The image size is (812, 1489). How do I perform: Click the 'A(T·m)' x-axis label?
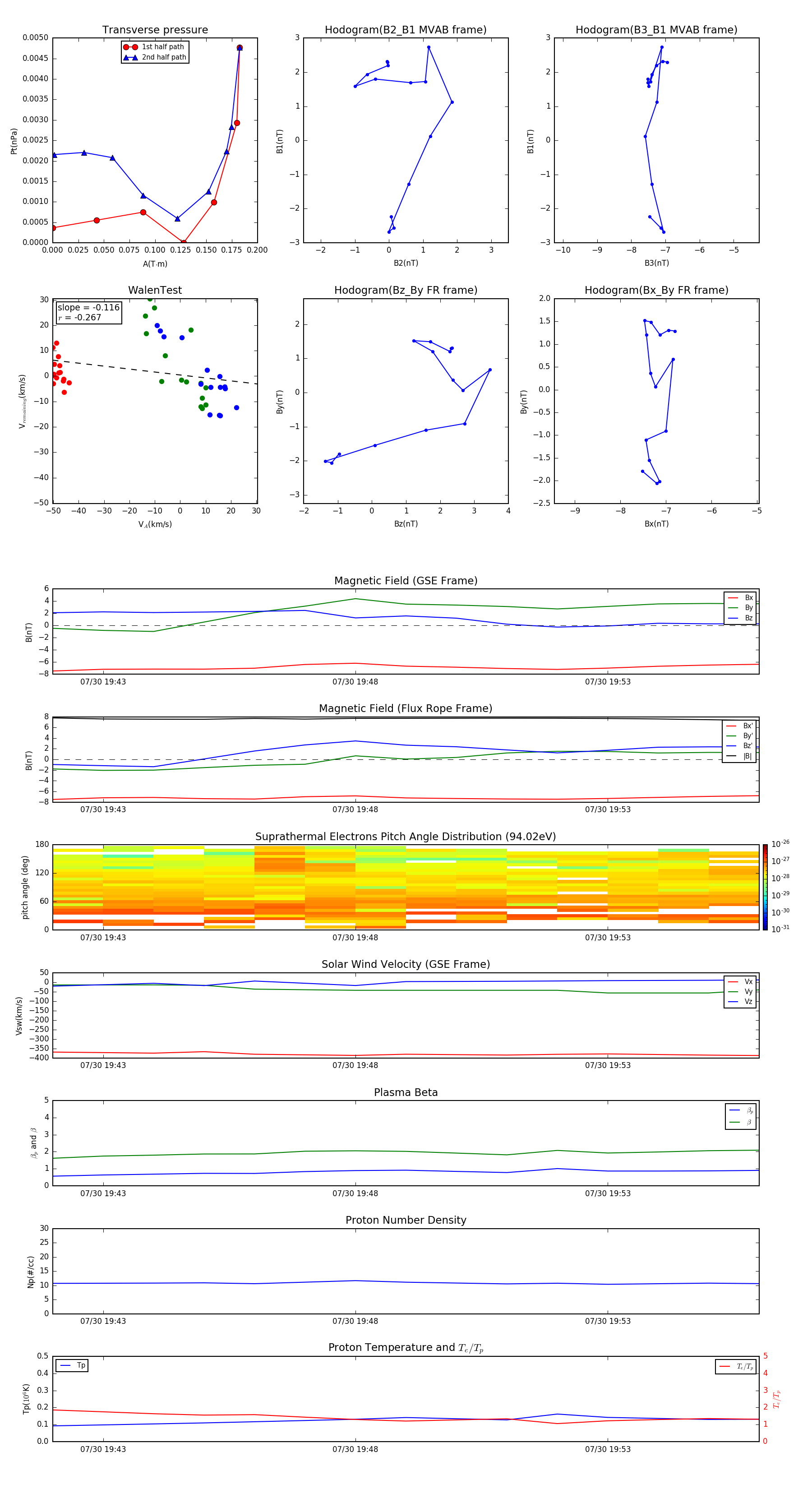click(155, 264)
